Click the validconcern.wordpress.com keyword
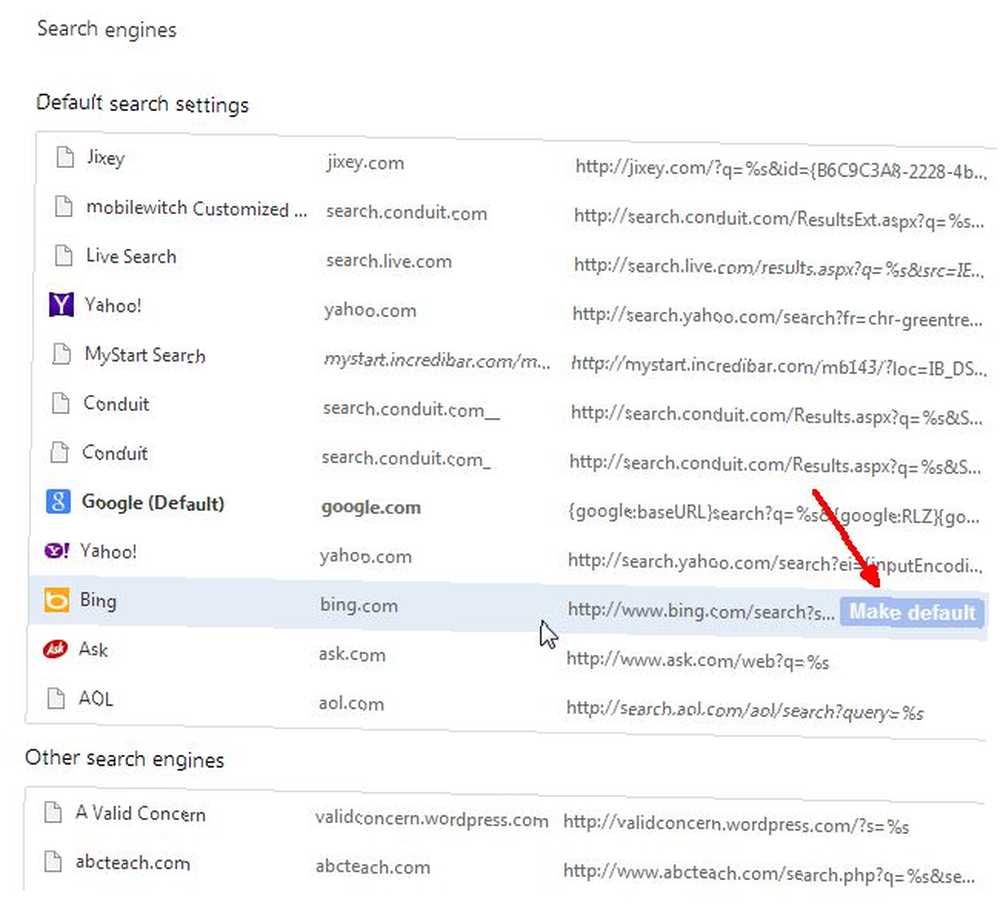The width and height of the screenshot is (1000, 909). [432, 819]
